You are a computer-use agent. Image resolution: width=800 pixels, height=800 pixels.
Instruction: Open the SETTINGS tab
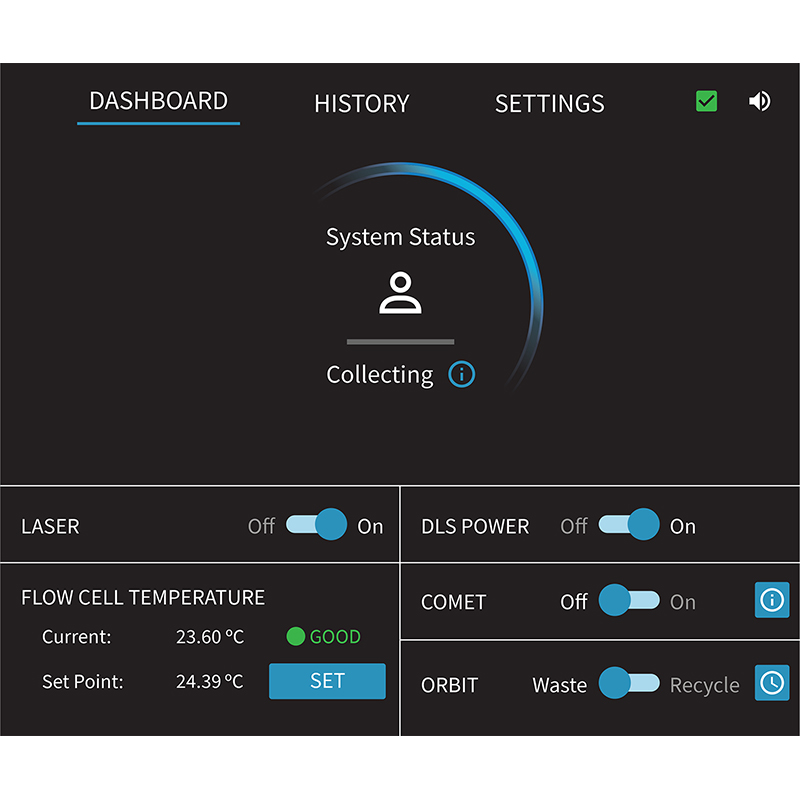(549, 104)
